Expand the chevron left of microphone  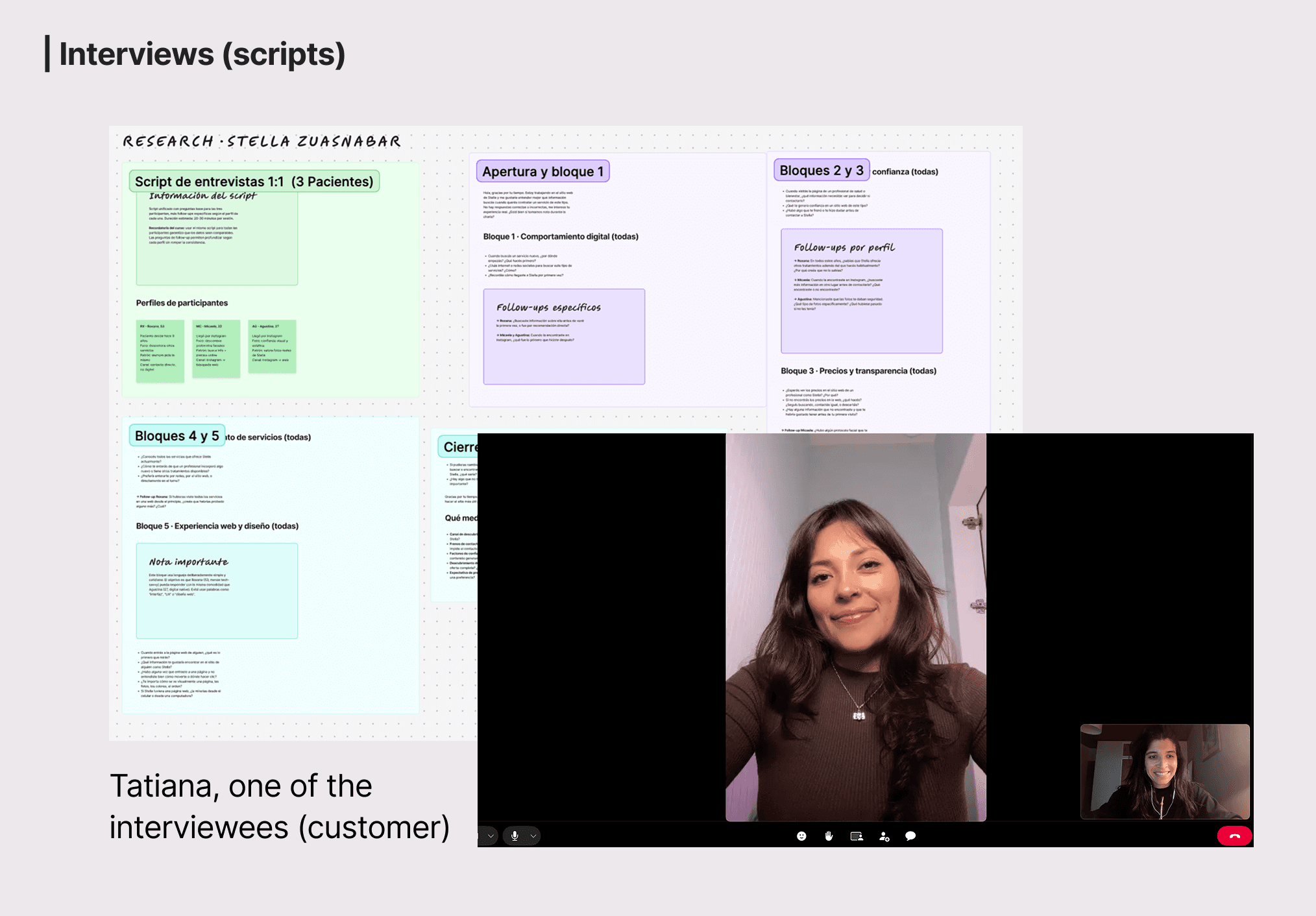click(x=491, y=836)
